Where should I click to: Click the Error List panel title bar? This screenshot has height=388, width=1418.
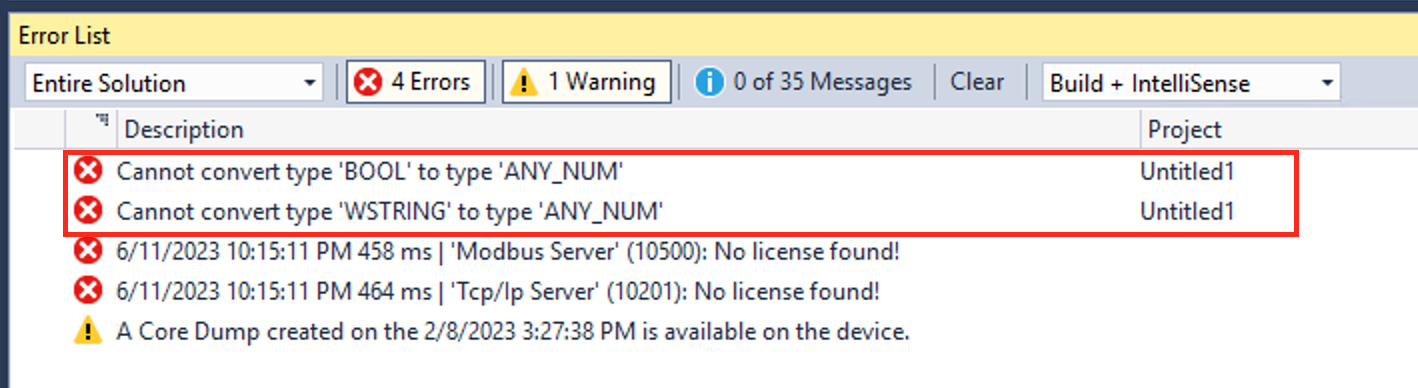pos(709,35)
